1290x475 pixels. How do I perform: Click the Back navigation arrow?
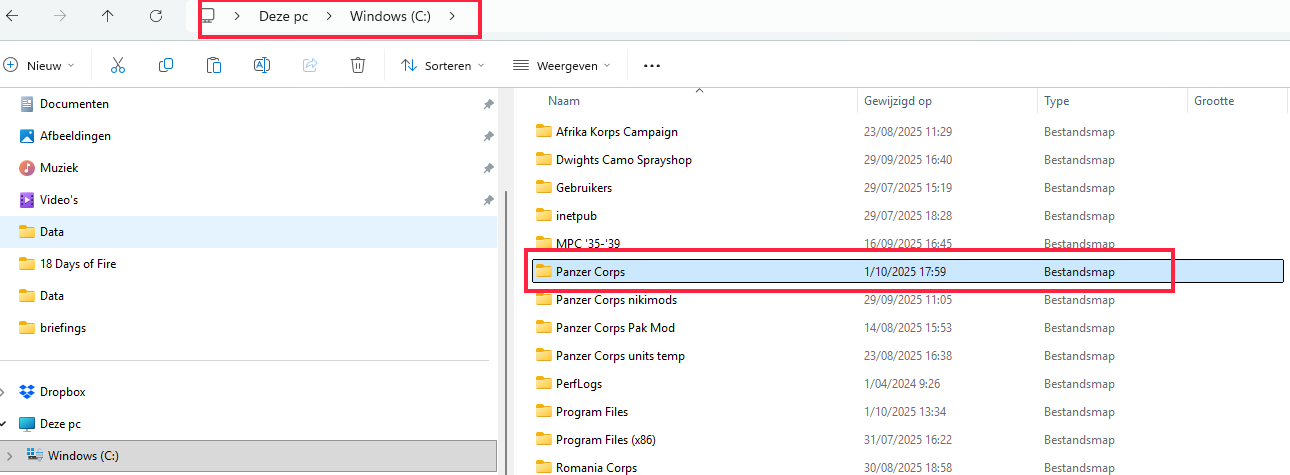(x=12, y=16)
